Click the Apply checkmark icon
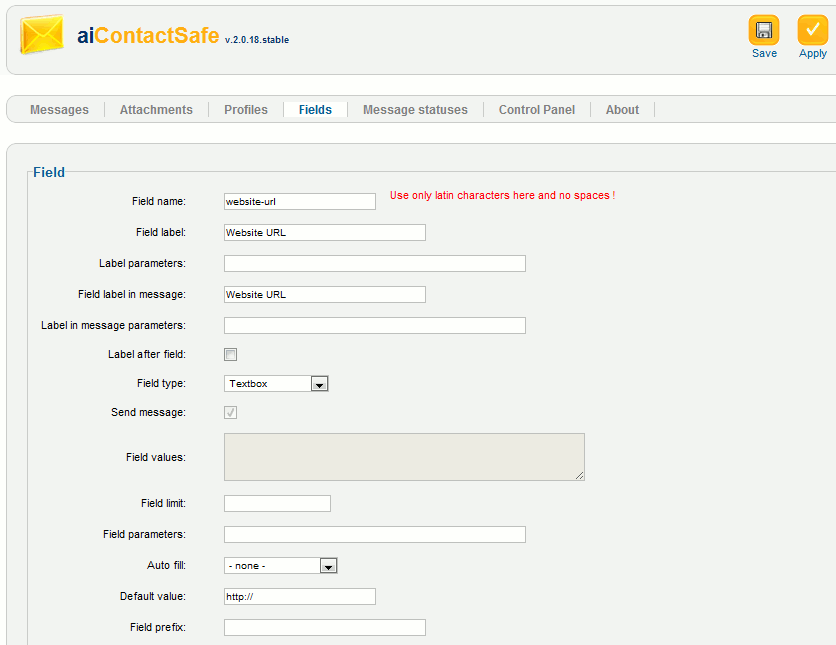 812,31
